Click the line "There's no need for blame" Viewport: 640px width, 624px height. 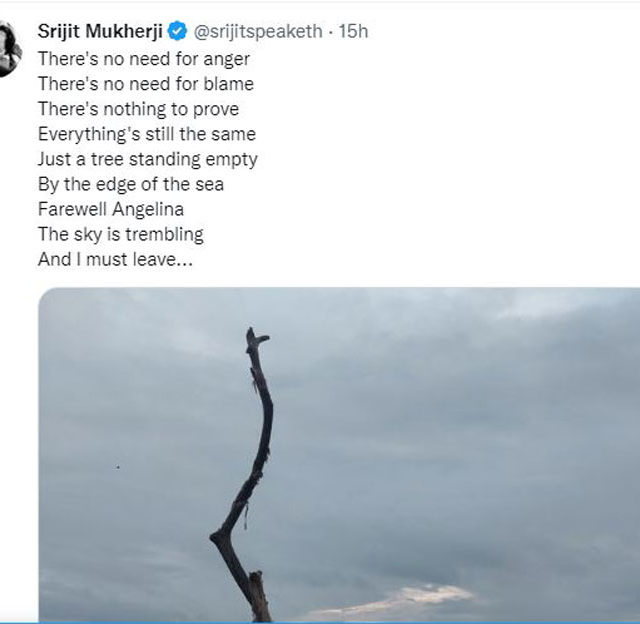[x=146, y=84]
